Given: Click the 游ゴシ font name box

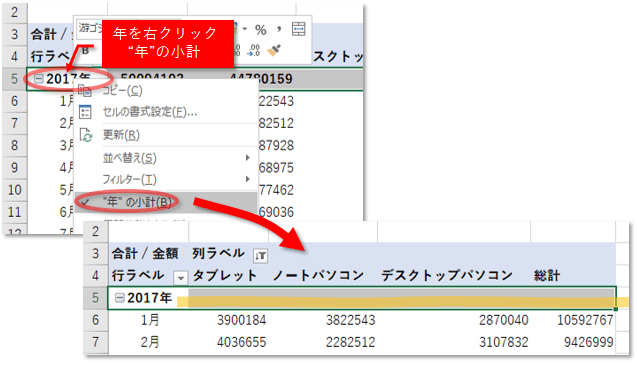Looking at the screenshot, I should point(90,28).
